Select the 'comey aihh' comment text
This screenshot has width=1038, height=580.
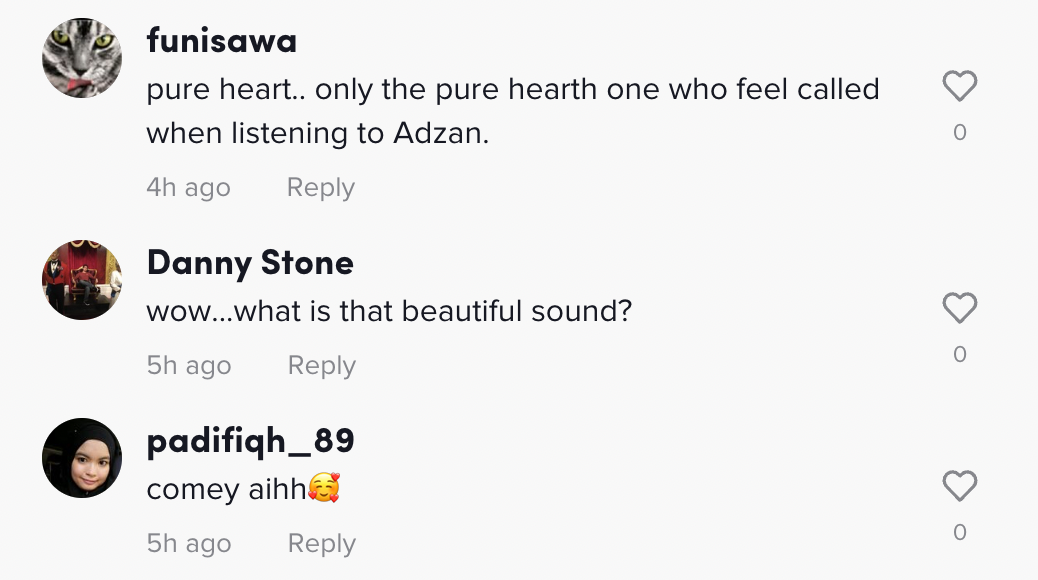pyautogui.click(x=243, y=490)
